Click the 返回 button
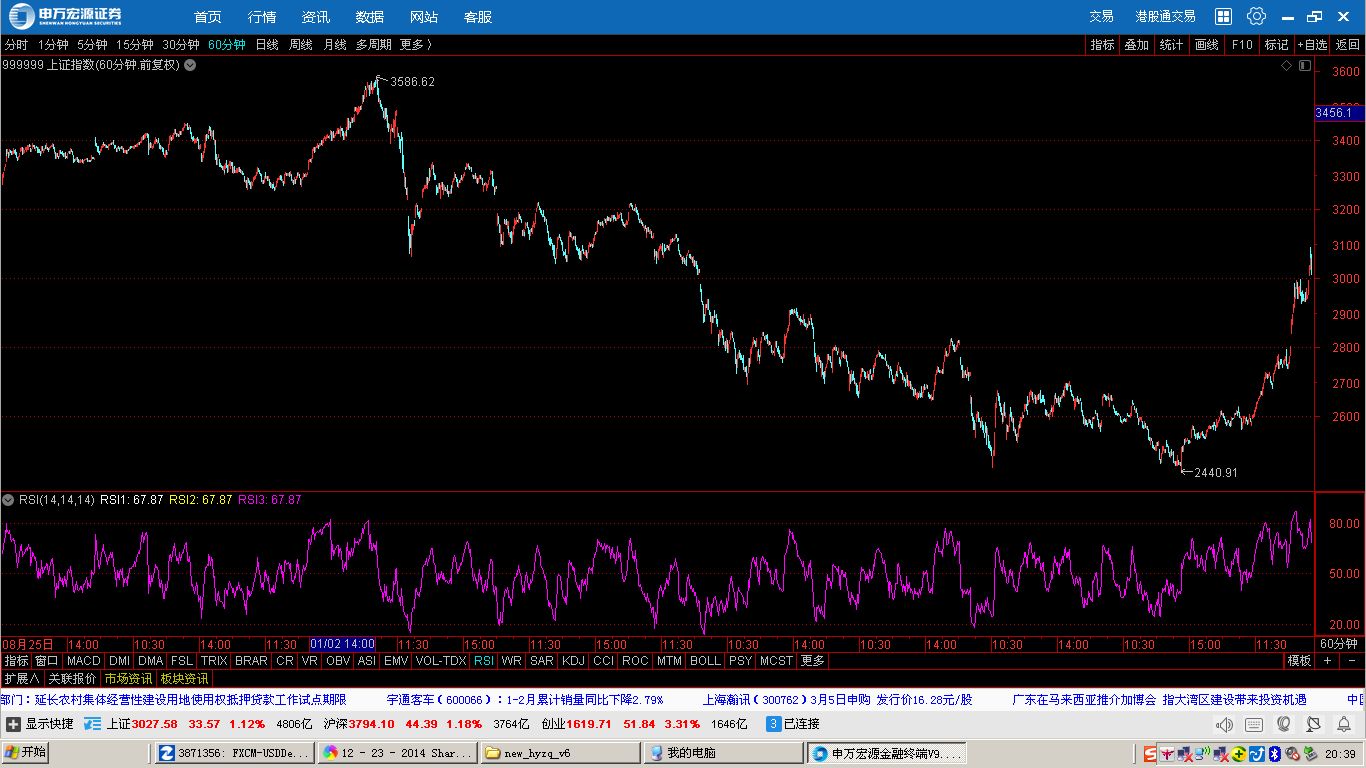The height and width of the screenshot is (768, 1366). click(1348, 45)
